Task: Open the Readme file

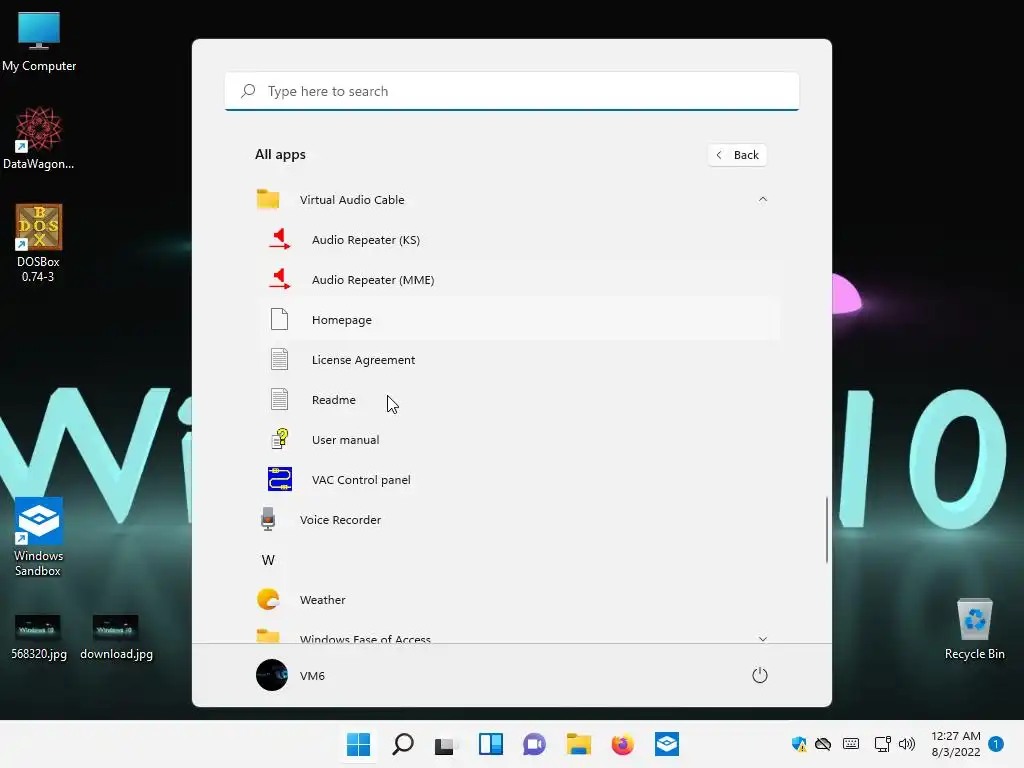Action: [519, 400]
